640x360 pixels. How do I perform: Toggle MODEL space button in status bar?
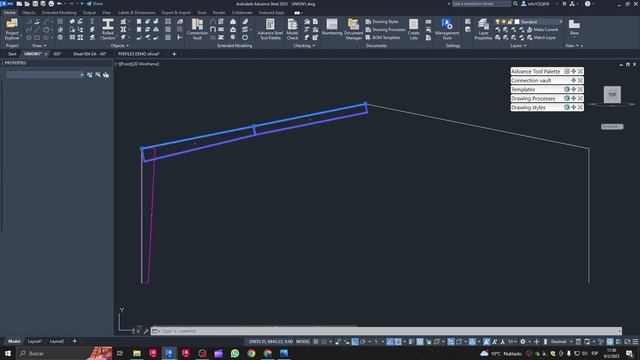(303, 342)
